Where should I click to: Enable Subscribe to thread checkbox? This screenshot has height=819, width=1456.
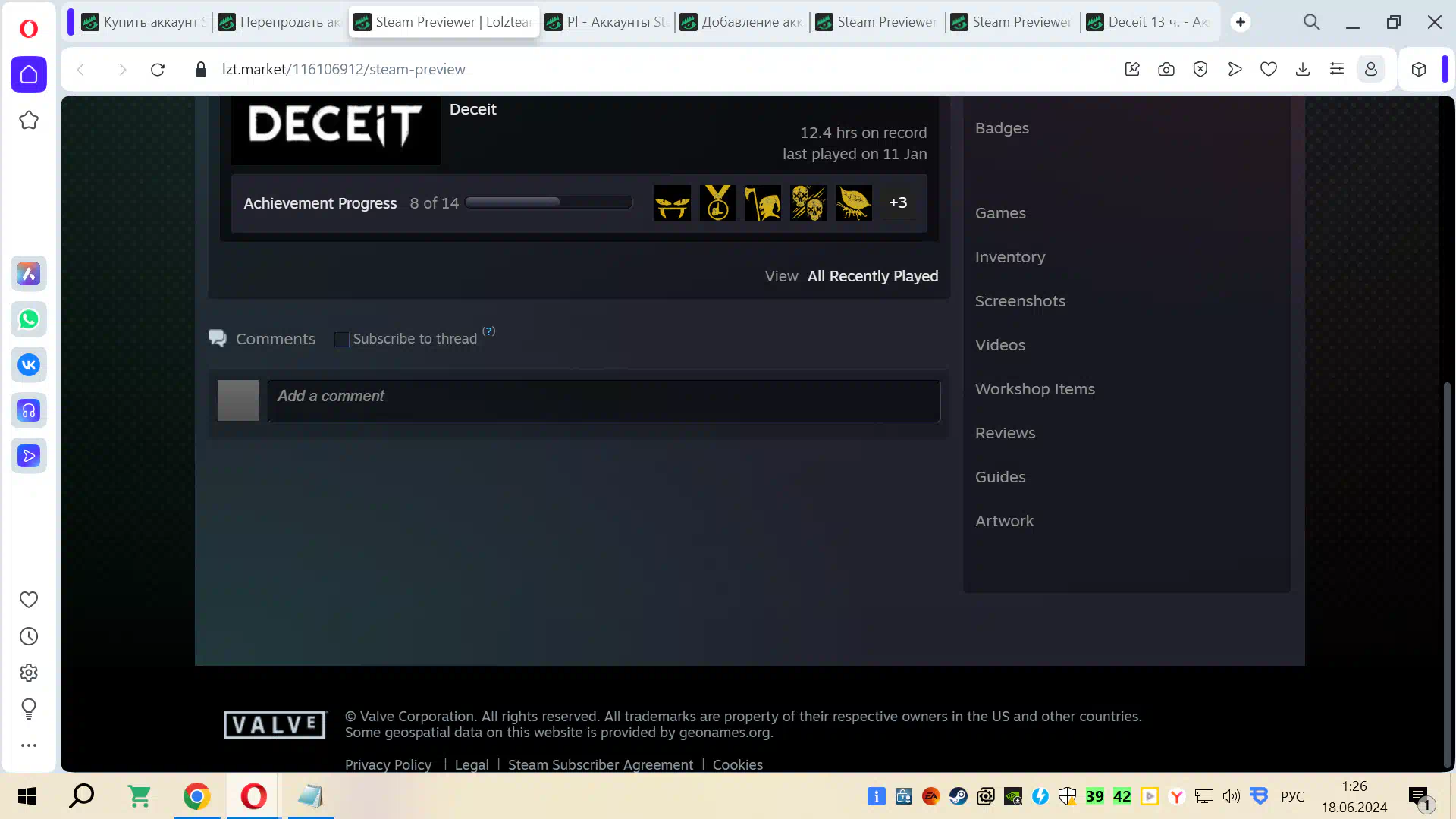click(341, 340)
